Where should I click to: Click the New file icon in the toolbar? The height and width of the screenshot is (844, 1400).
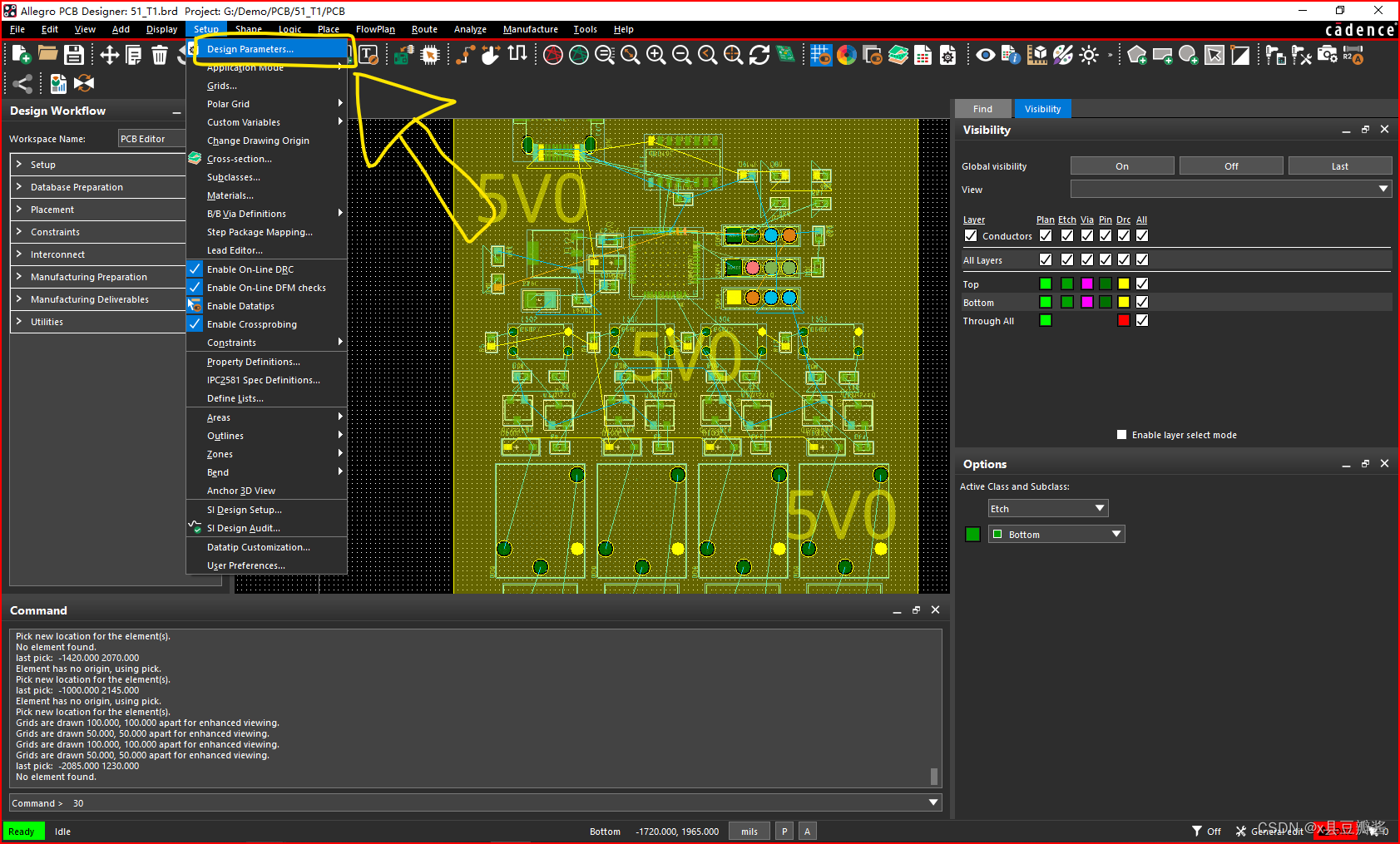tap(22, 55)
